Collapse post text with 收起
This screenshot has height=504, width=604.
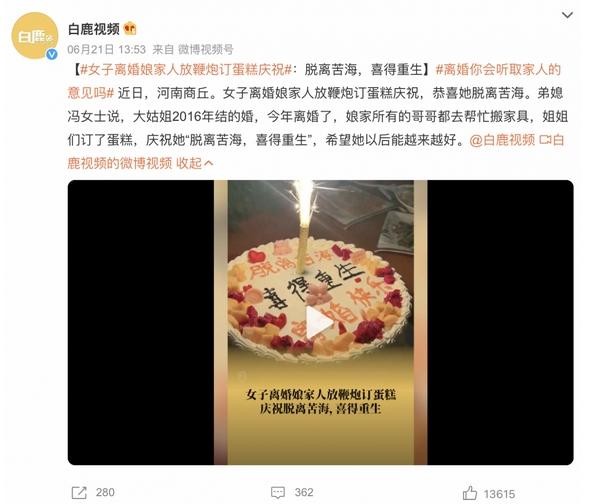tap(195, 163)
